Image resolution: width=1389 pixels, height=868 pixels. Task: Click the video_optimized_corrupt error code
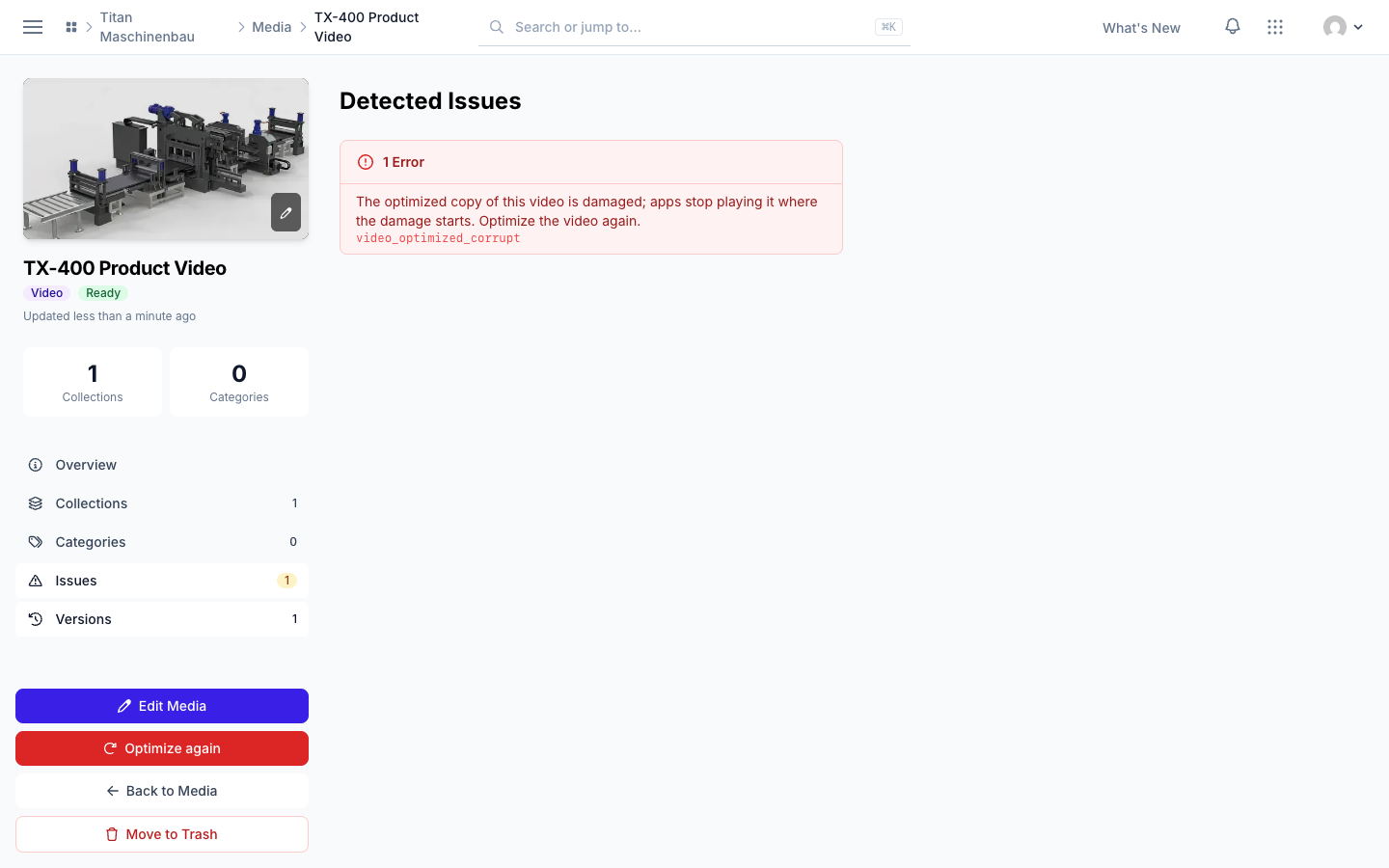click(438, 238)
